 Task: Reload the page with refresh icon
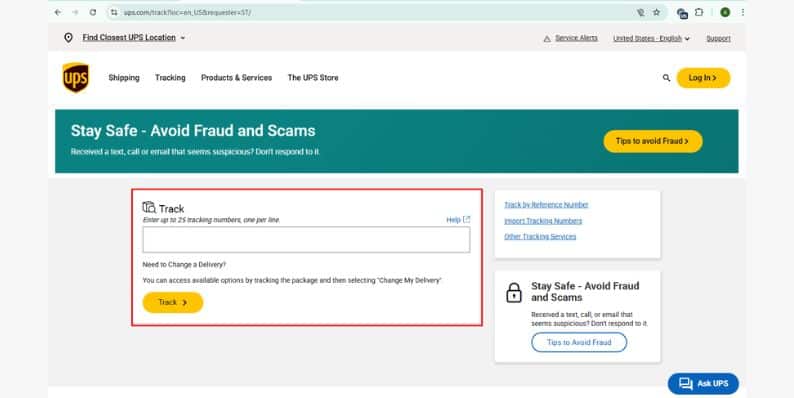93,12
